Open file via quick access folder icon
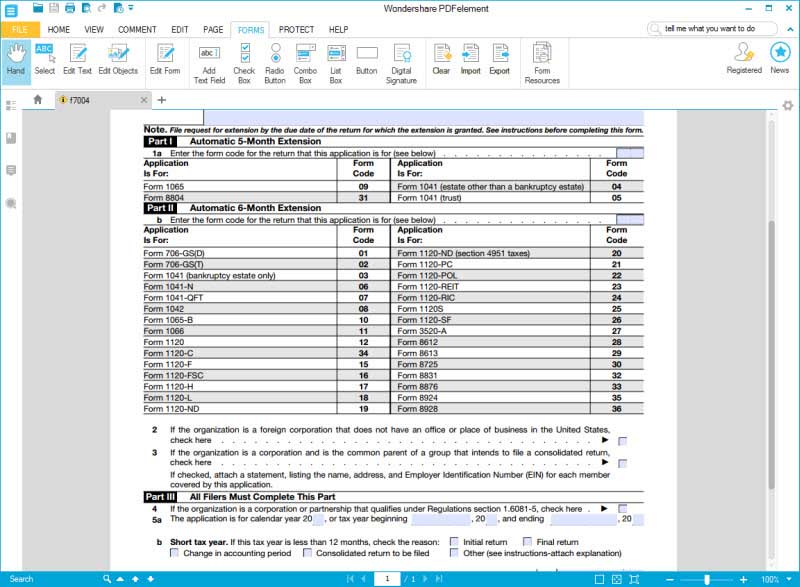The height and width of the screenshot is (587, 800). (38, 8)
